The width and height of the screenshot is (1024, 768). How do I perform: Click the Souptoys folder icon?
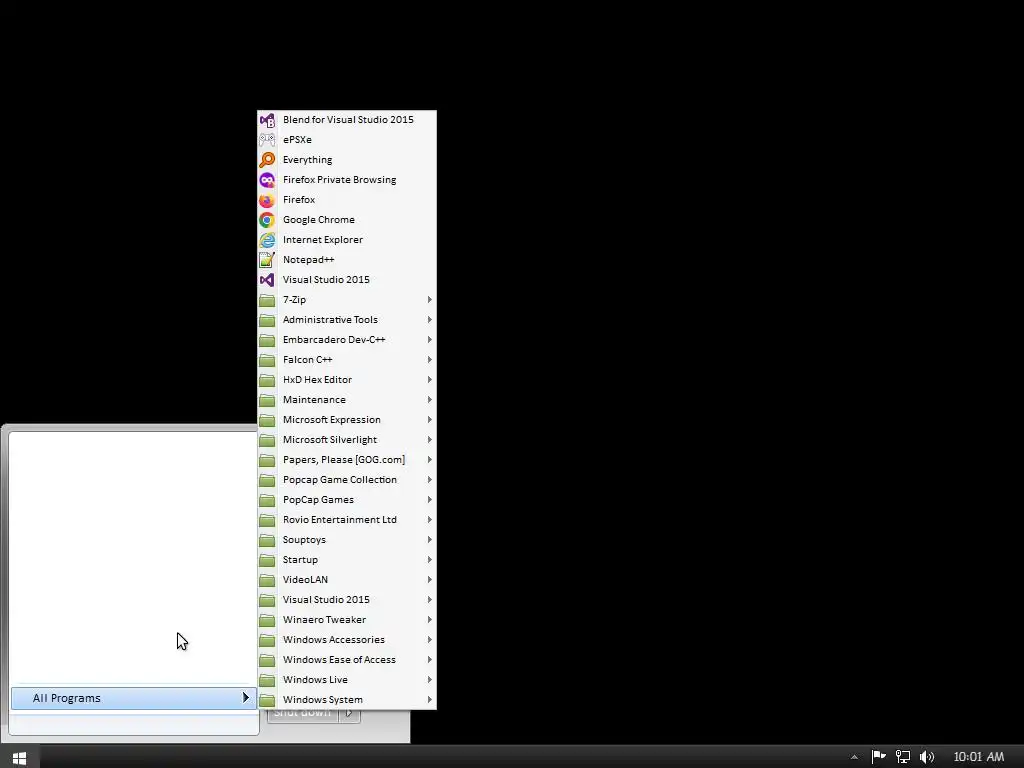(x=267, y=540)
